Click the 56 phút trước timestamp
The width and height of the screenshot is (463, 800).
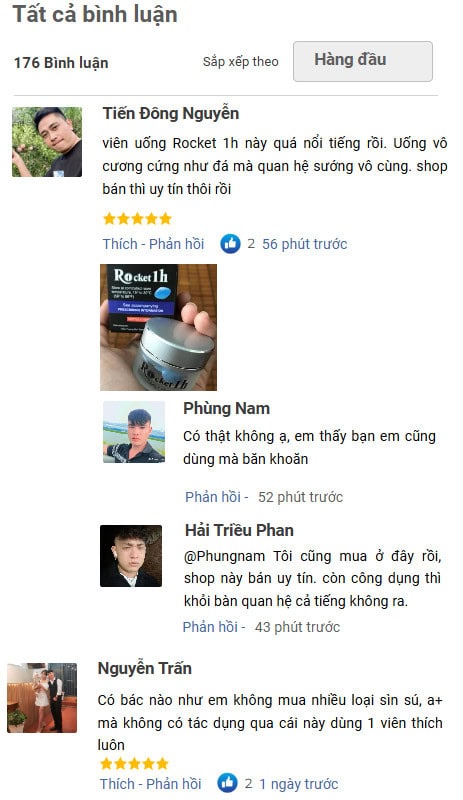pos(305,244)
